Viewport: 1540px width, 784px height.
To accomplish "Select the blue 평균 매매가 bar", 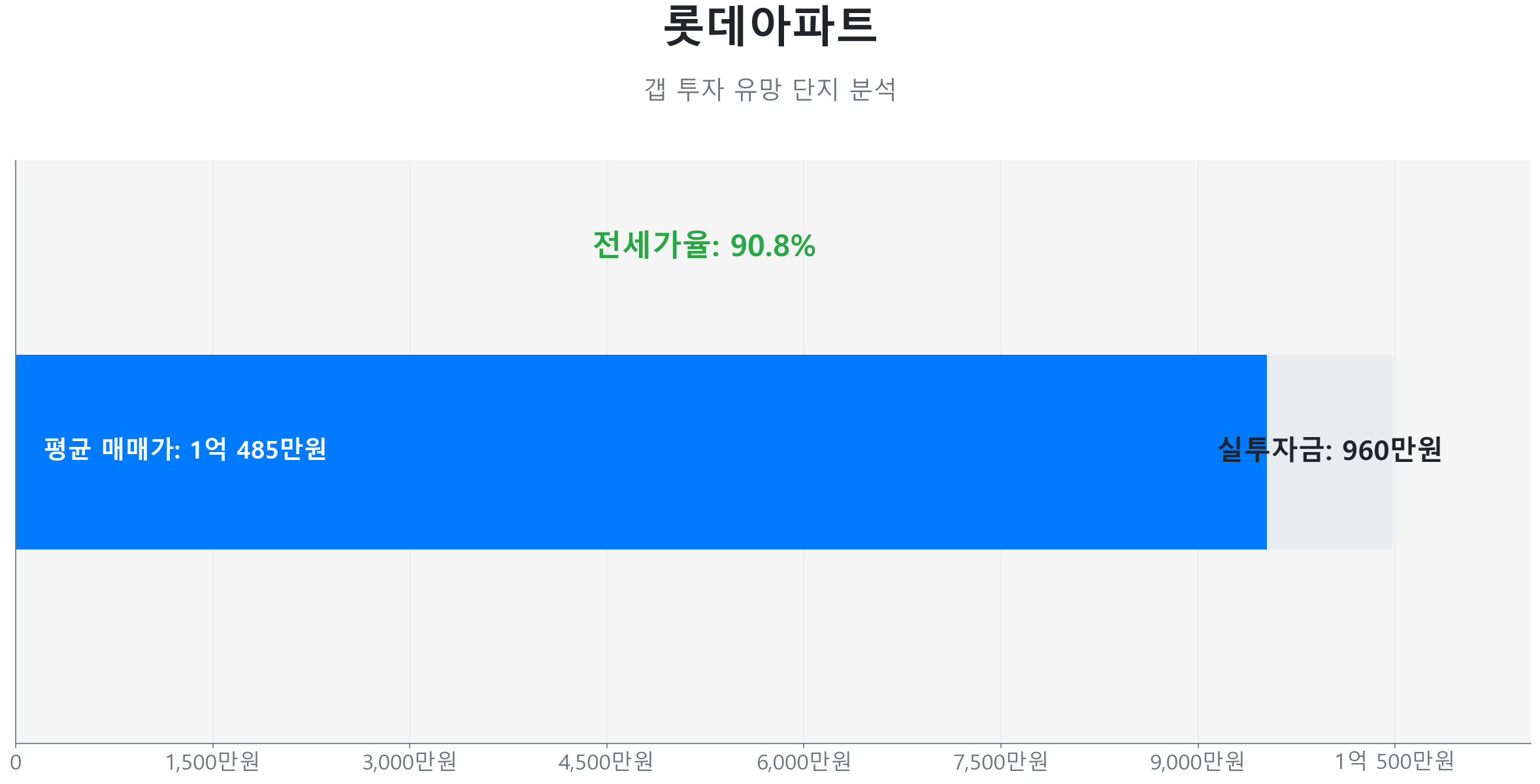I will coord(719,497).
